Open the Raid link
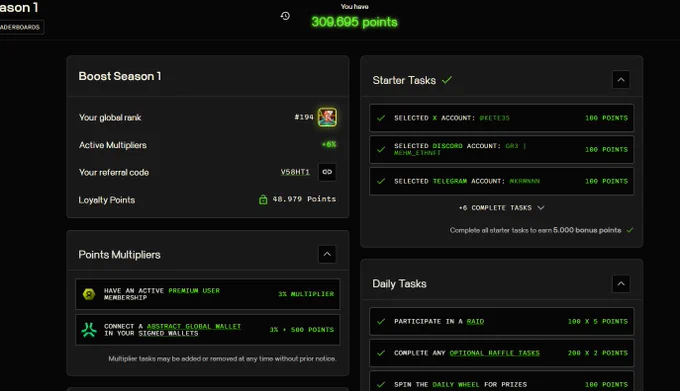 point(475,321)
